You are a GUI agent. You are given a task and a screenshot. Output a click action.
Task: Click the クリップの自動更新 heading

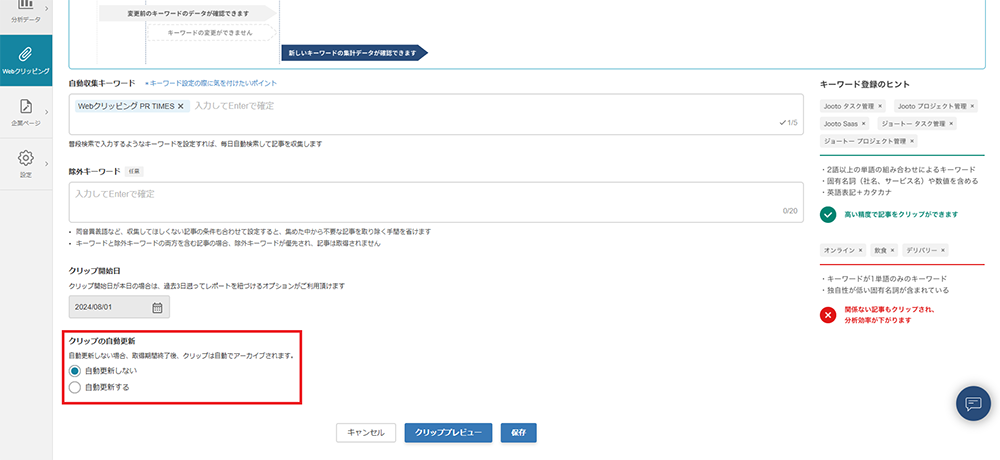tap(101, 341)
